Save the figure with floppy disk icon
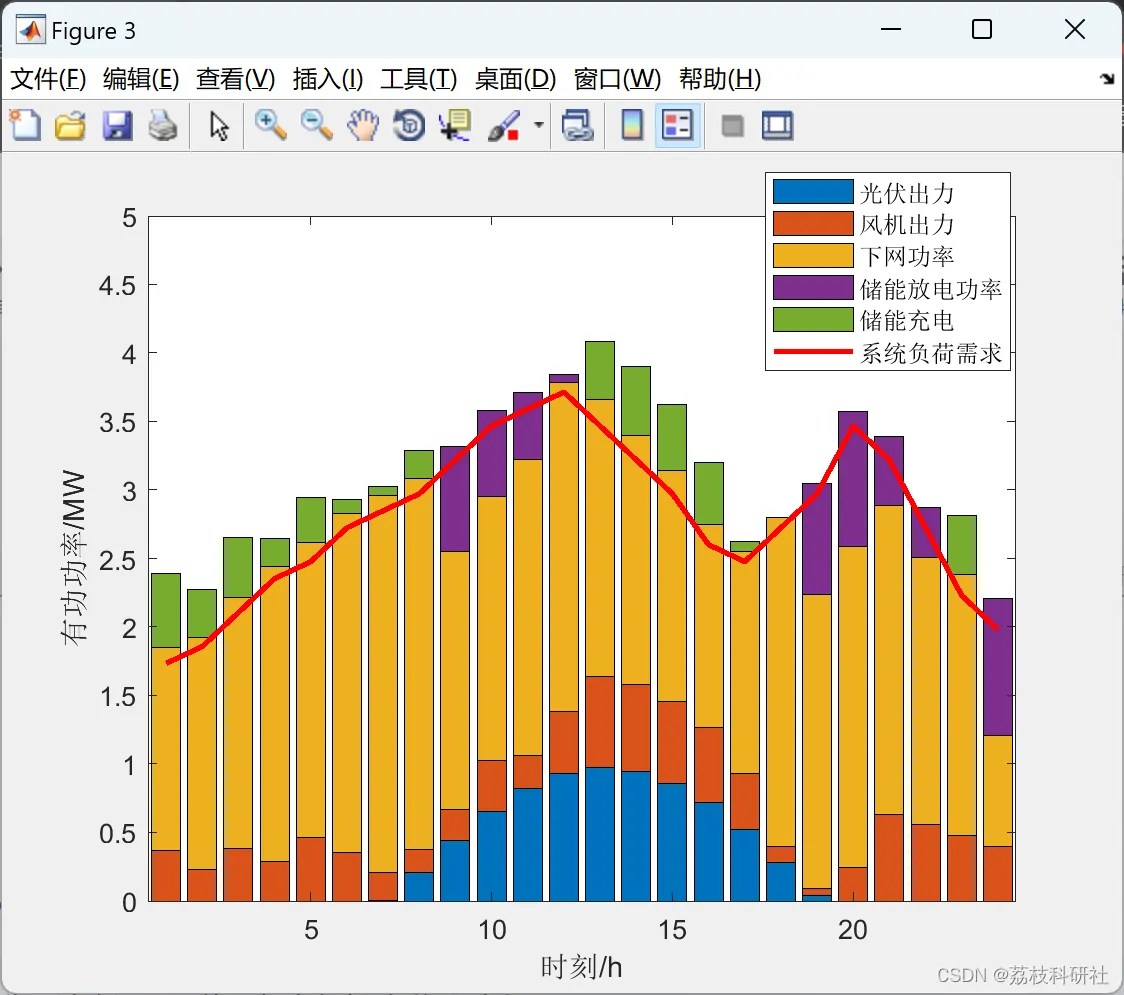 click(117, 125)
